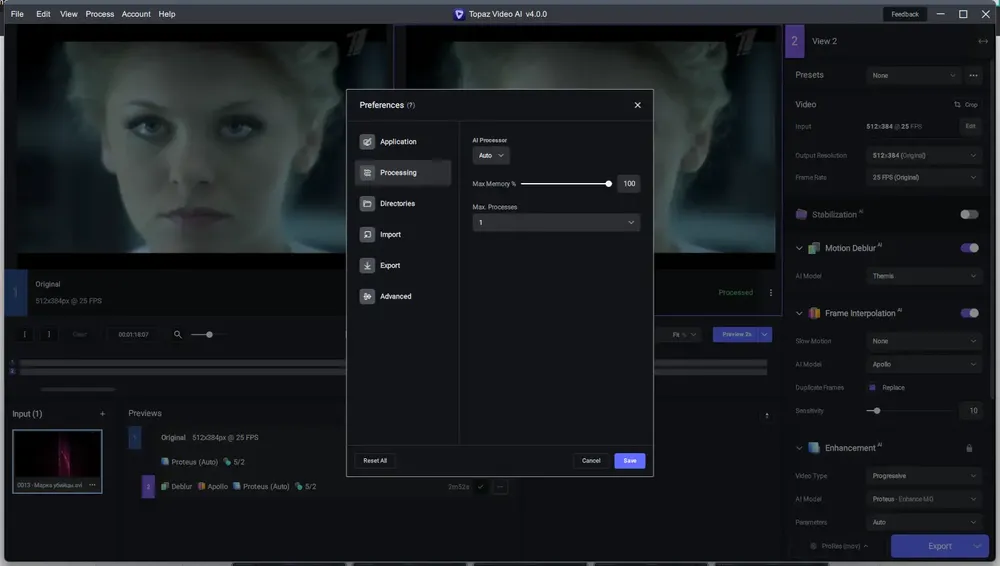The image size is (1000, 566).
Task: Collapse the Frame Interpolation section
Action: coord(799,313)
